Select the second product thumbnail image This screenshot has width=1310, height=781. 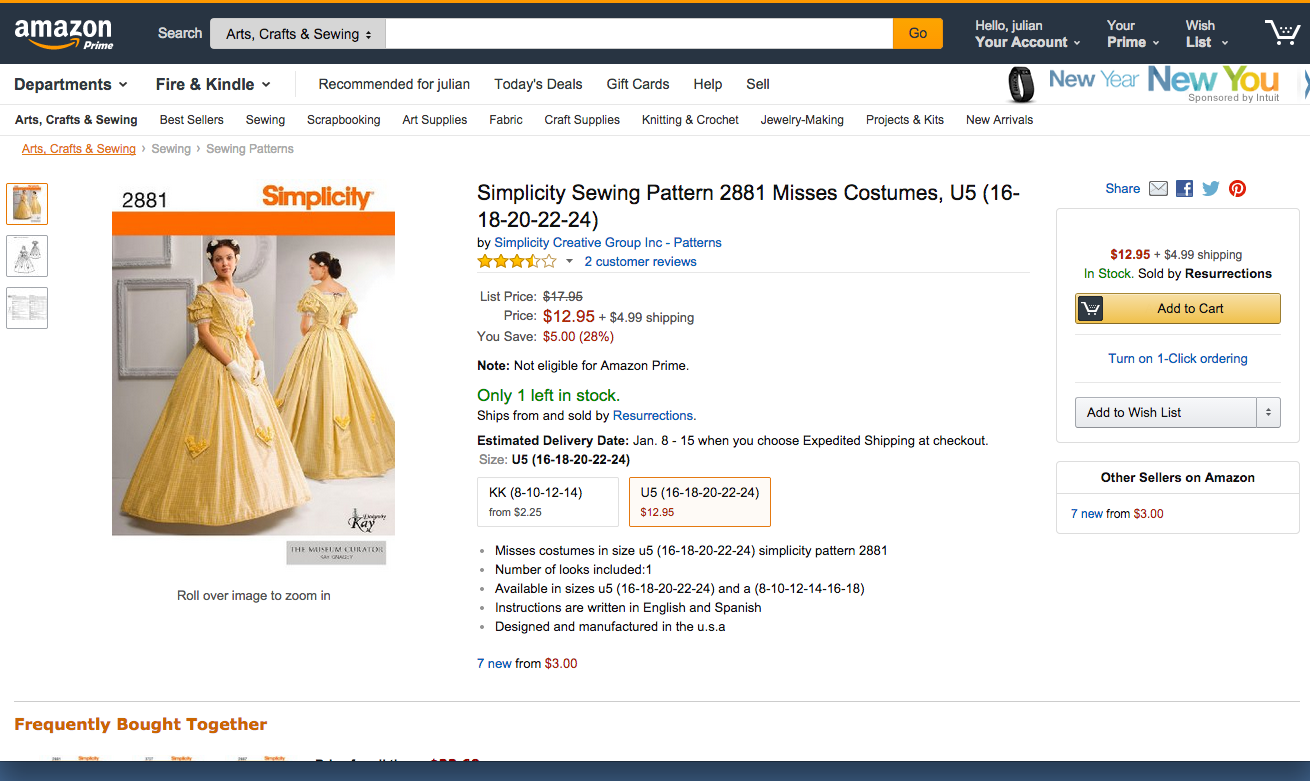coord(27,256)
